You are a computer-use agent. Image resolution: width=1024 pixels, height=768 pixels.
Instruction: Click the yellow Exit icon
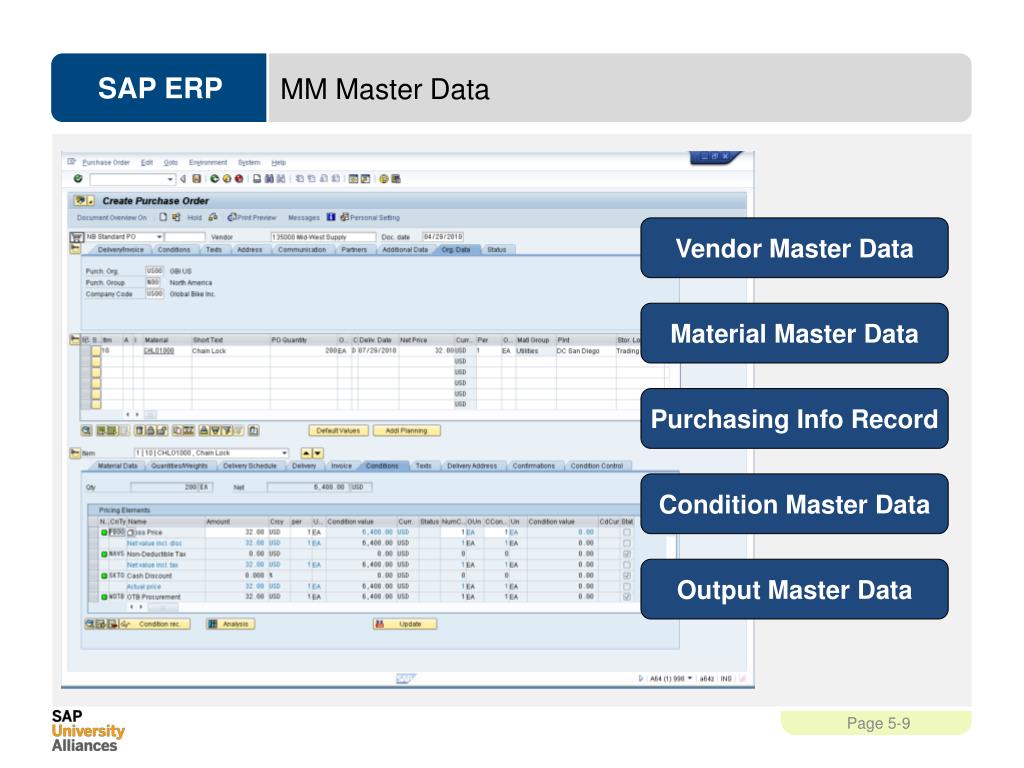227,179
